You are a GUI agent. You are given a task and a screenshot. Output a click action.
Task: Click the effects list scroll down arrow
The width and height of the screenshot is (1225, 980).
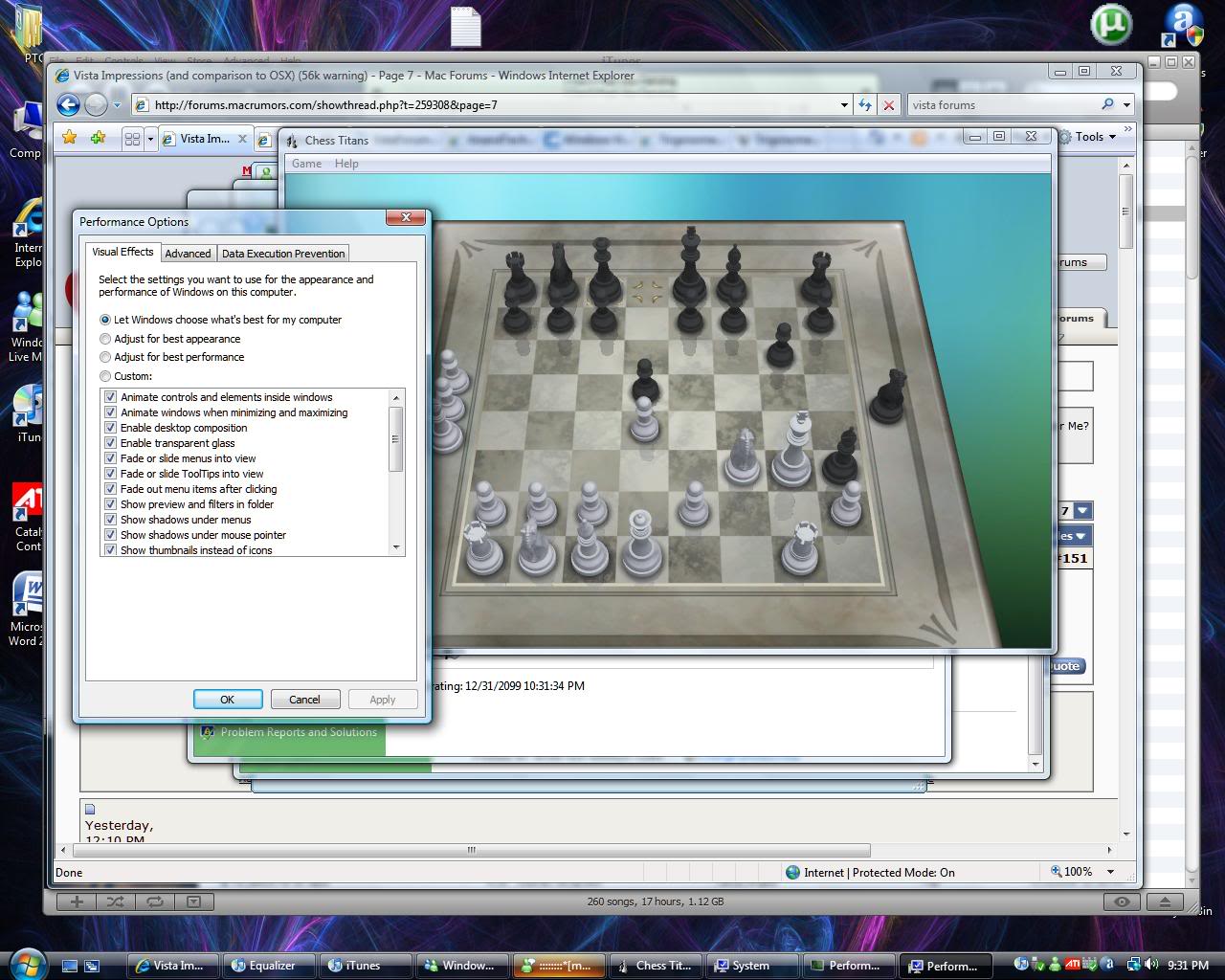tap(396, 547)
